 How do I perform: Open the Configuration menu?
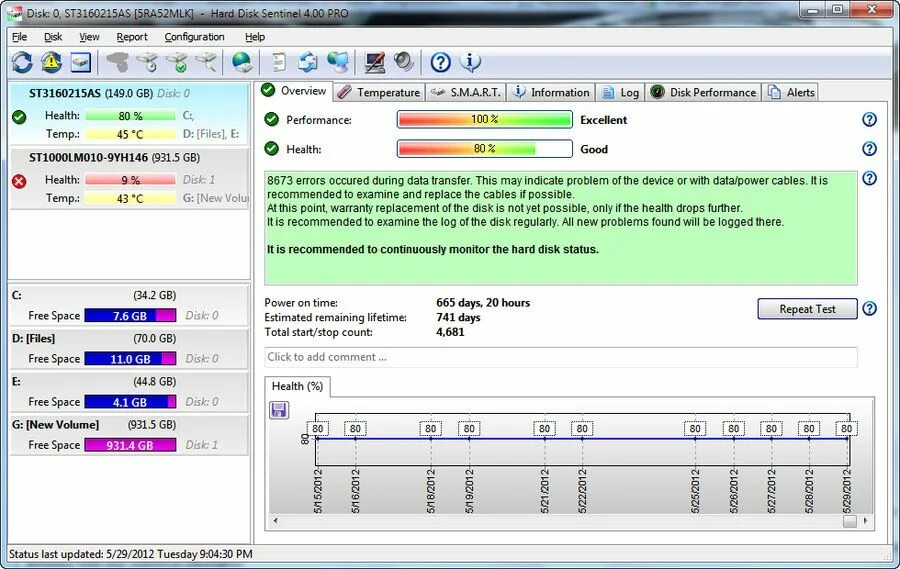195,37
